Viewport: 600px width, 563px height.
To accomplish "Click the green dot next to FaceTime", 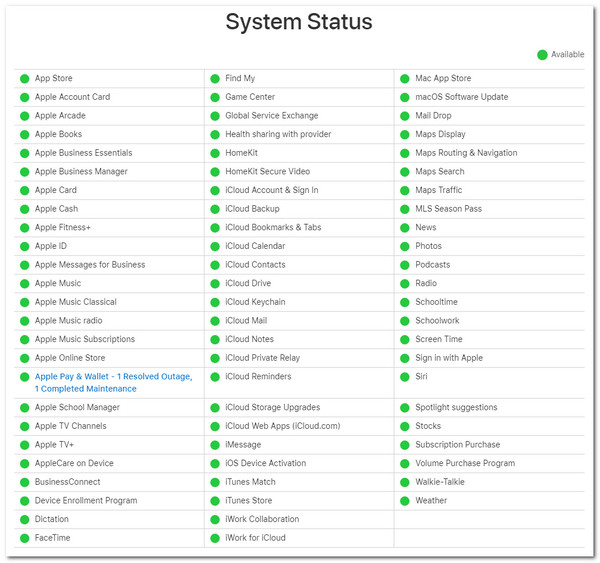I will point(24,538).
